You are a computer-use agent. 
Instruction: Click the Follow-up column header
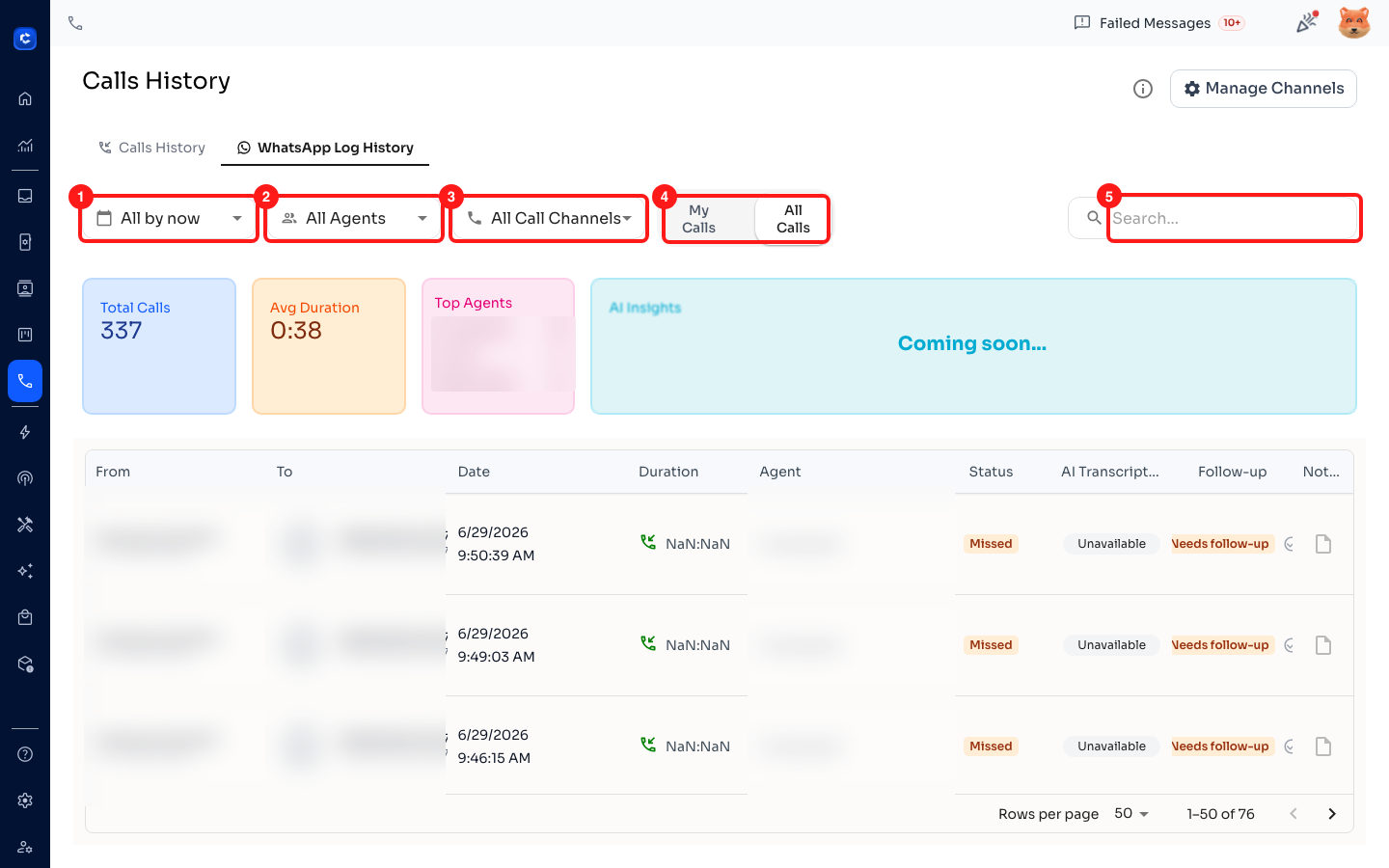coord(1232,472)
